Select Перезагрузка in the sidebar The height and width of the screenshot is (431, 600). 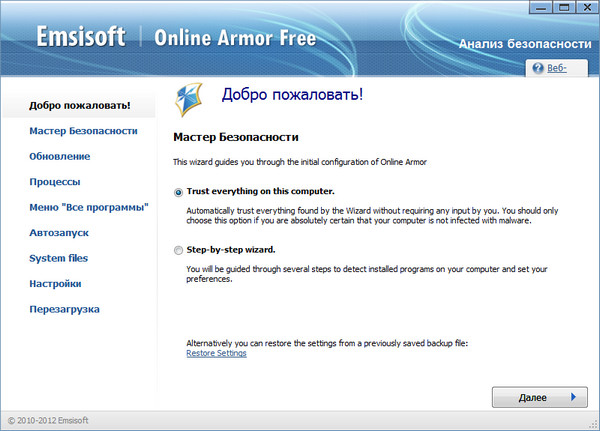65,309
